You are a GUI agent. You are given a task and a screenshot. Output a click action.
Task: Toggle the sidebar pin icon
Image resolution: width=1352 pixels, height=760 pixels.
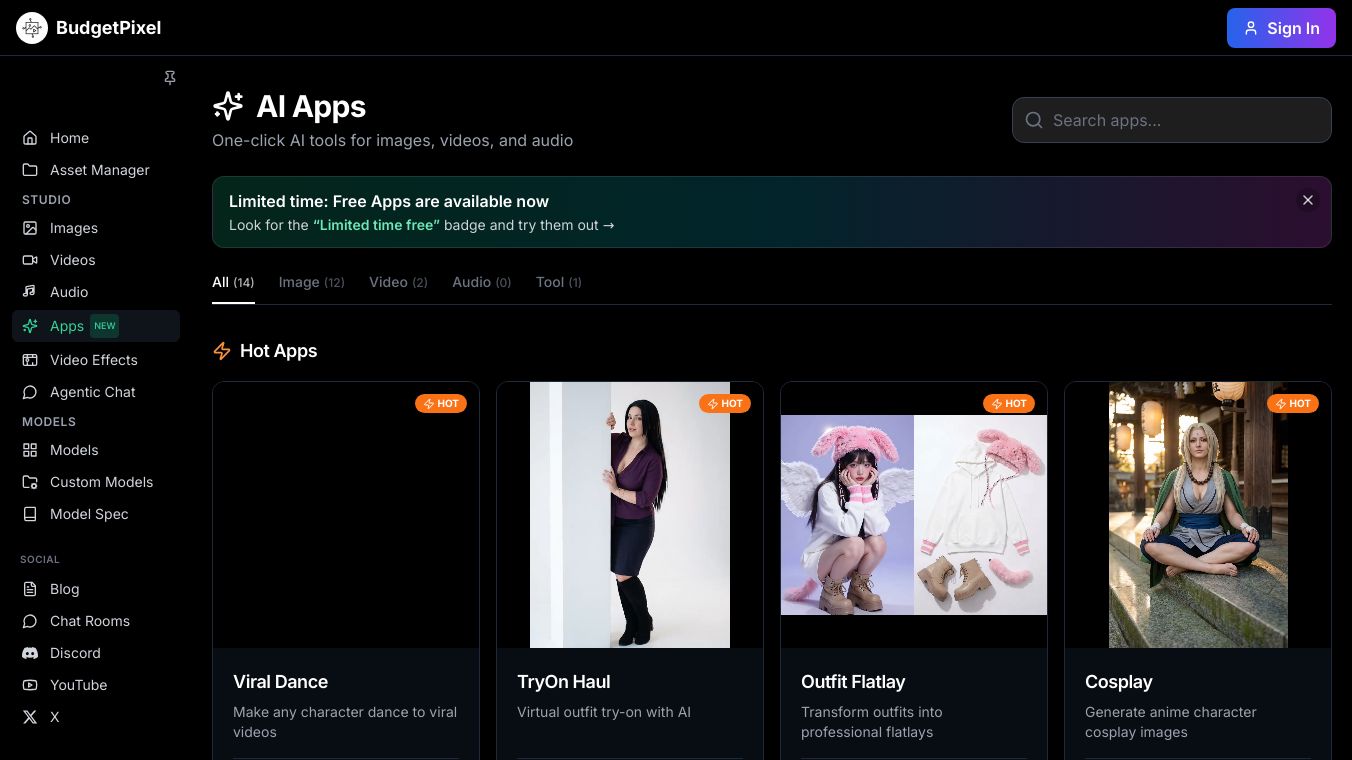click(170, 78)
